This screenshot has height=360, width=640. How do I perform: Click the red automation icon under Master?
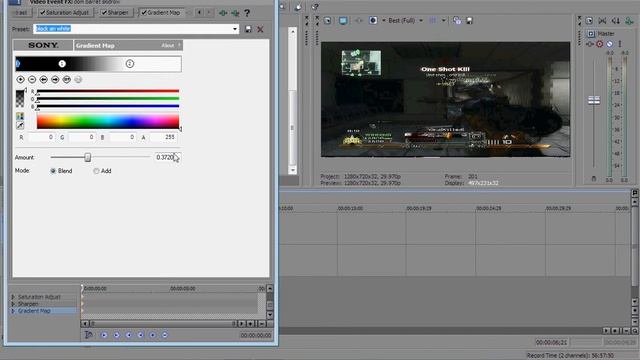(x=599, y=44)
